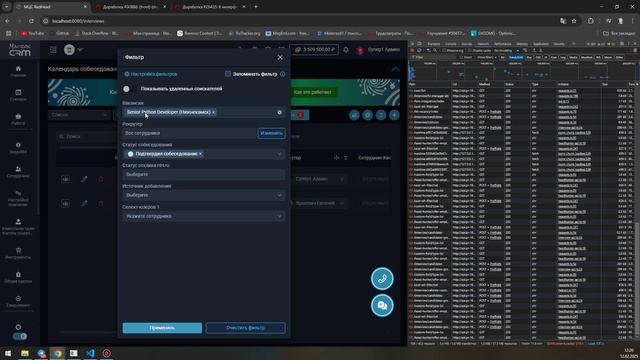Image resolution: width=640 pixels, height=360 pixels.
Task: Click the clear network log icon
Action: point(419,51)
